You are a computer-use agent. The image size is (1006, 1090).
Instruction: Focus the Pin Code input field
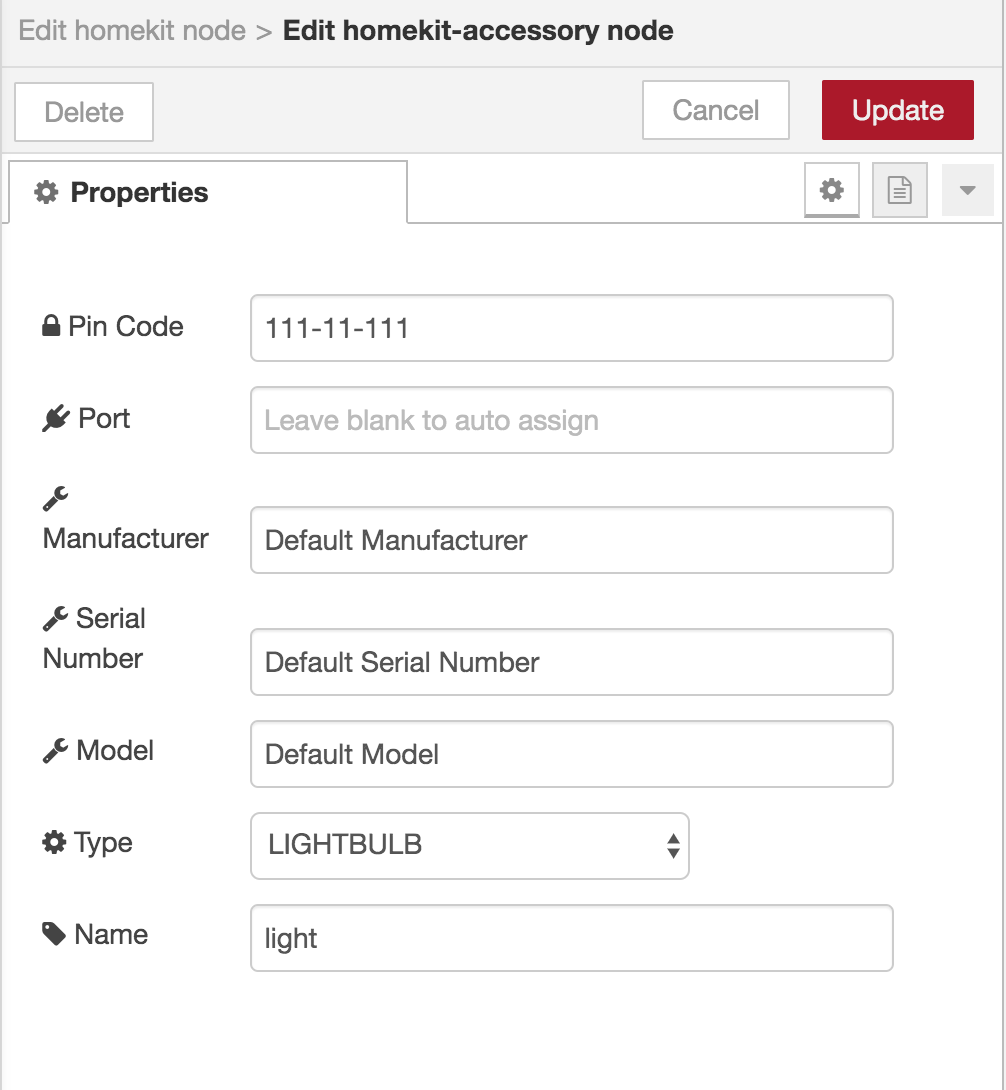[x=571, y=328]
